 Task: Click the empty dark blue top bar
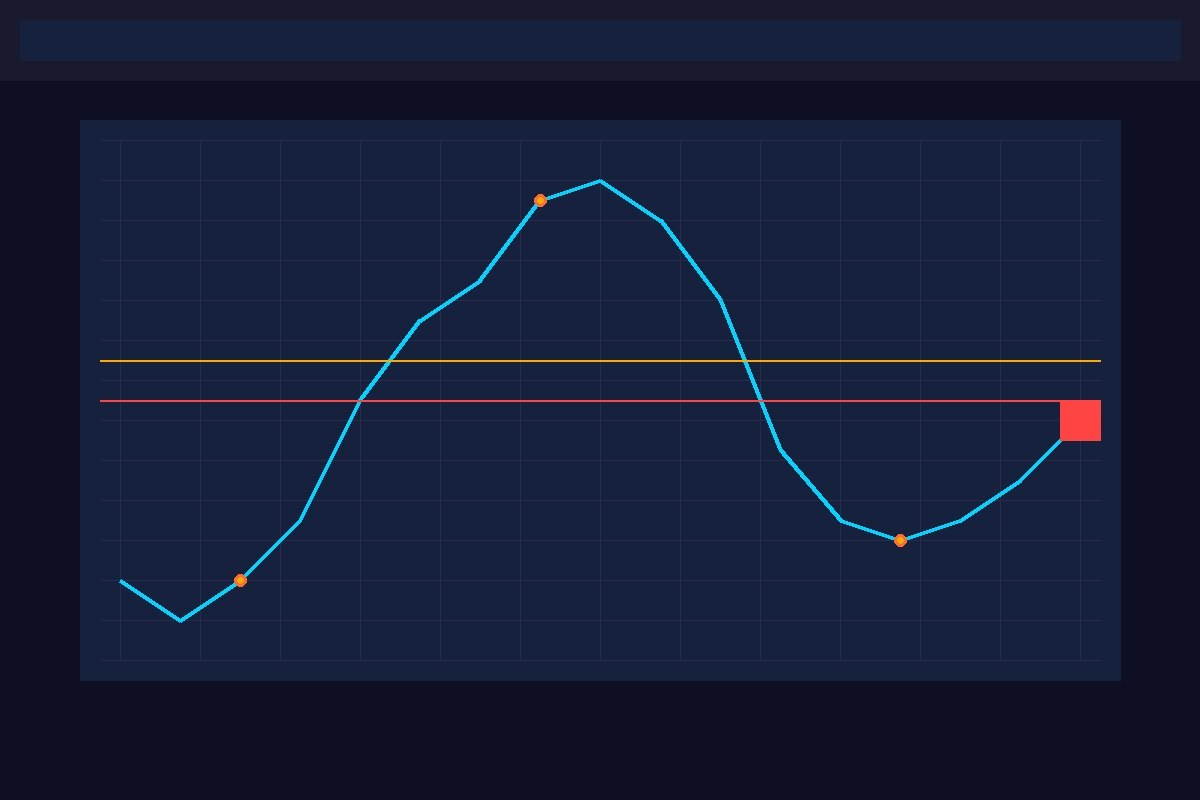[600, 40]
